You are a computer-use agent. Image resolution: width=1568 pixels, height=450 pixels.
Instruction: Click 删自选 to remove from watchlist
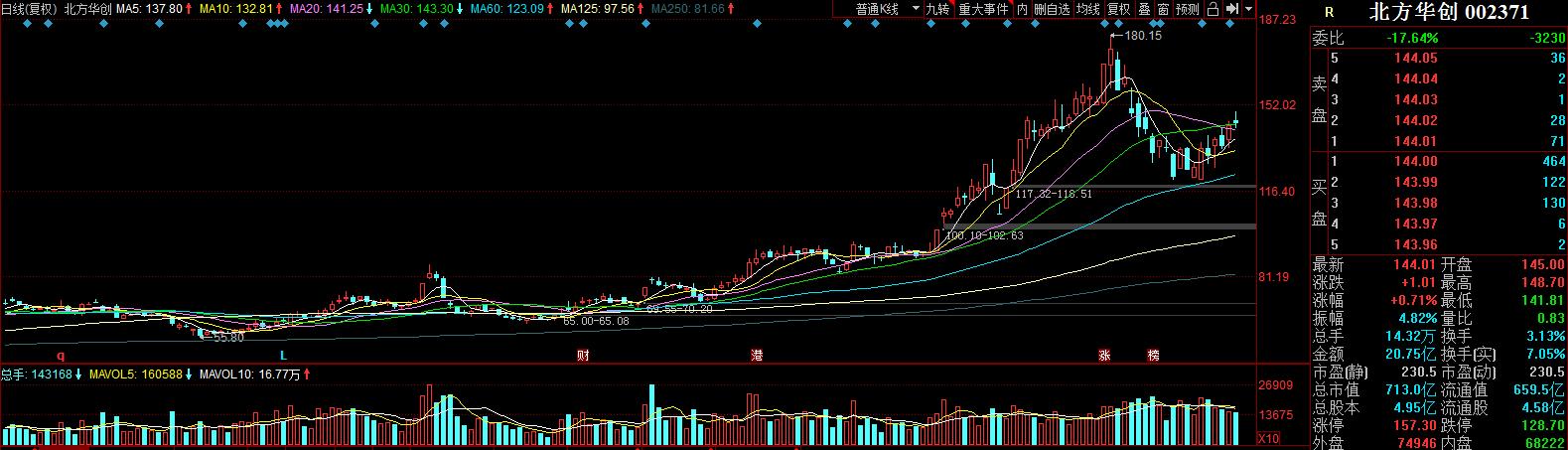coord(1052,9)
